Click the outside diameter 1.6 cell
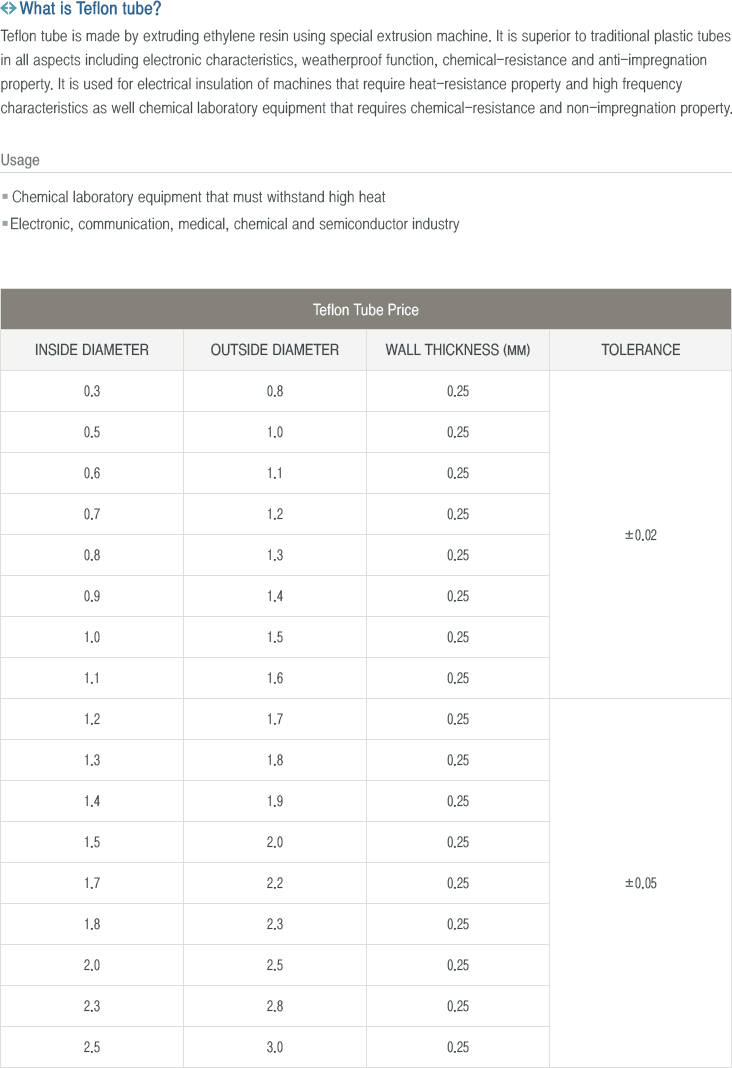 tap(275, 678)
